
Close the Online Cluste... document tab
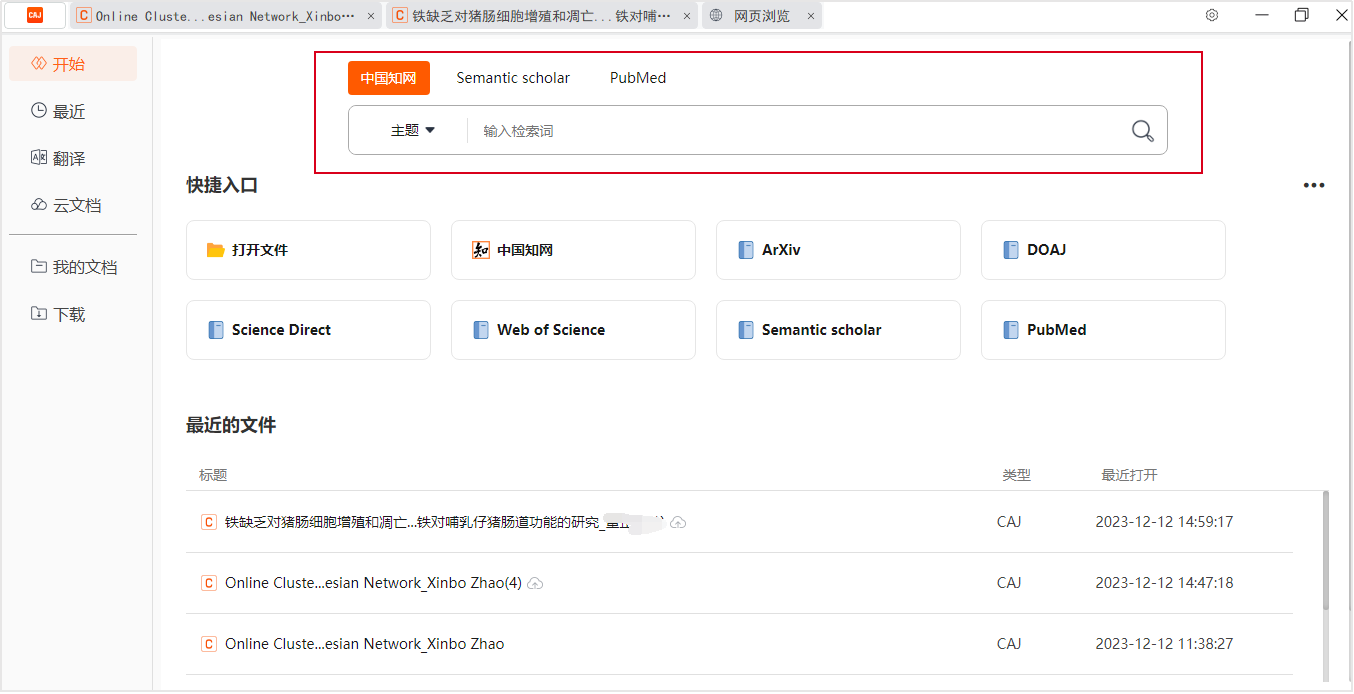(372, 16)
